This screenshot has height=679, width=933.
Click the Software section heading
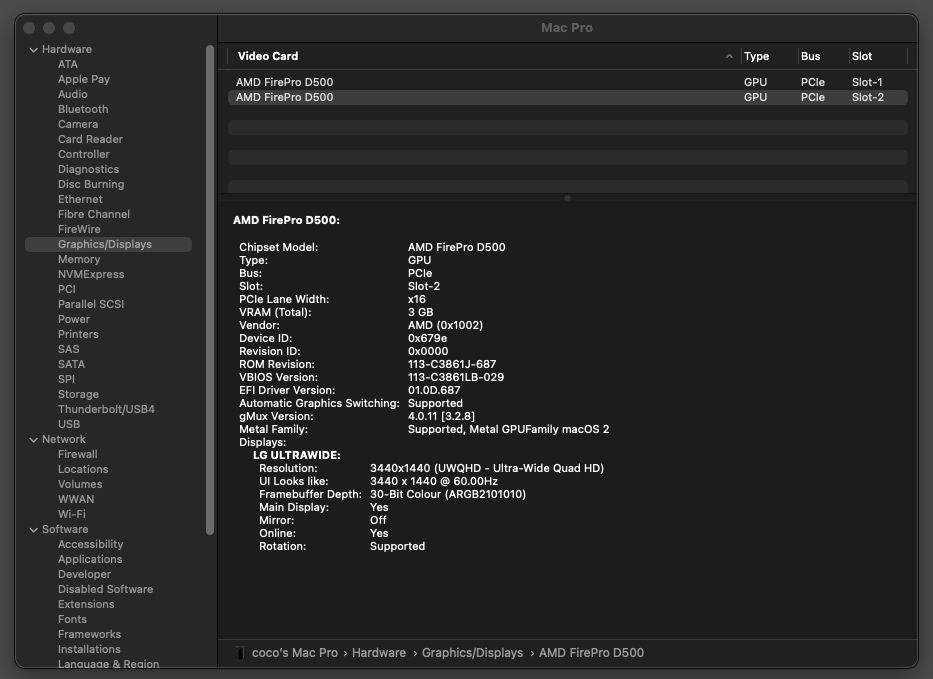(x=65, y=529)
